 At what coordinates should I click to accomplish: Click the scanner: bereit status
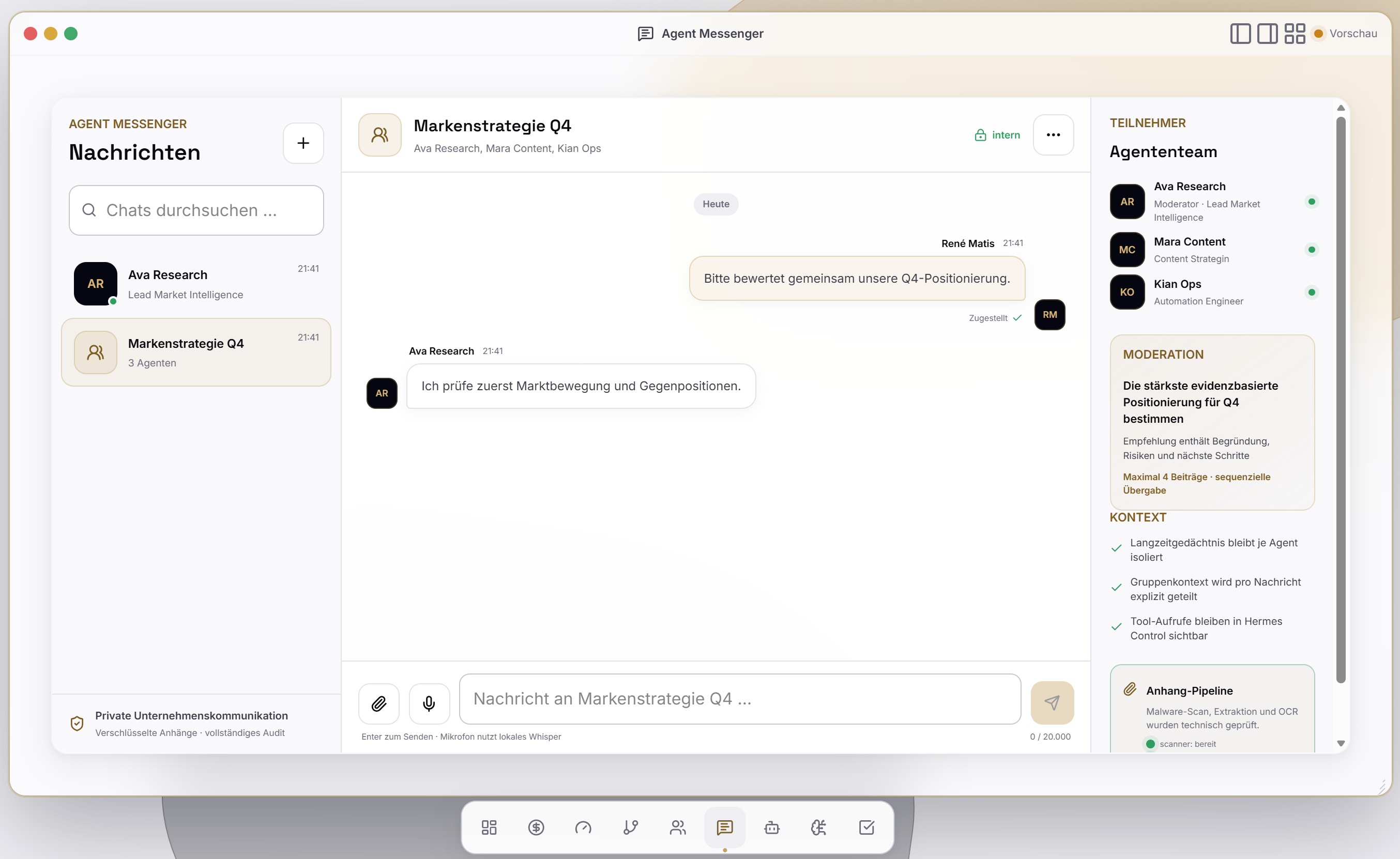click(x=1180, y=744)
